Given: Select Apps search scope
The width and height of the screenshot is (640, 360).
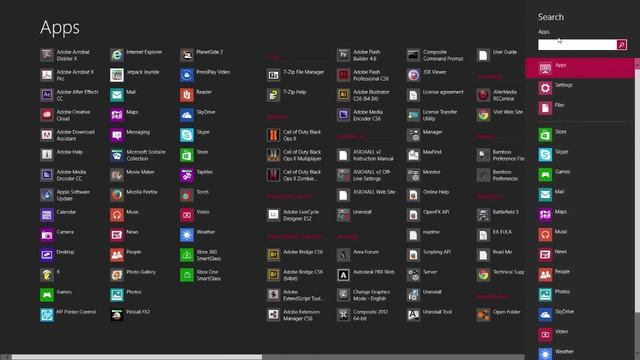Looking at the screenshot, I should [580, 68].
